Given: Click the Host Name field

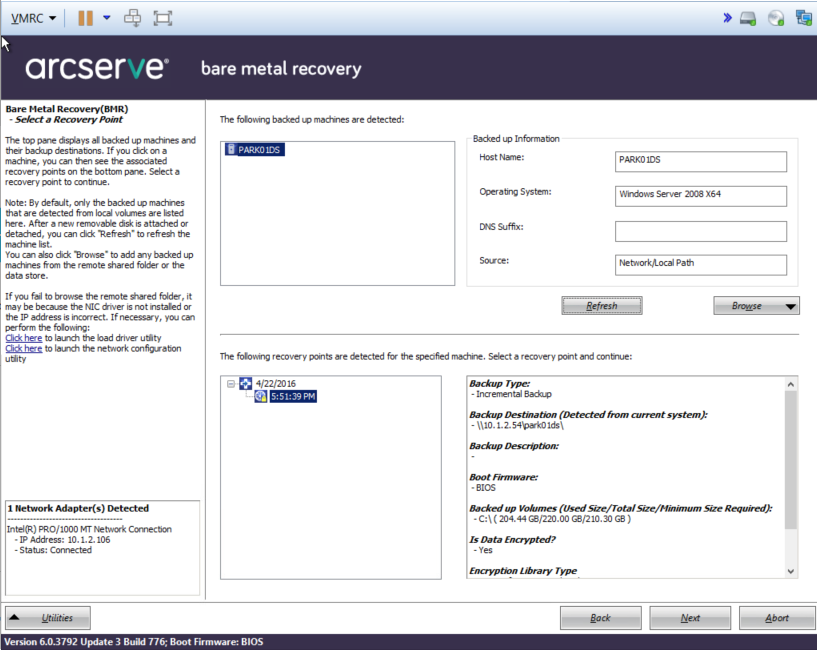Looking at the screenshot, I should (700, 161).
